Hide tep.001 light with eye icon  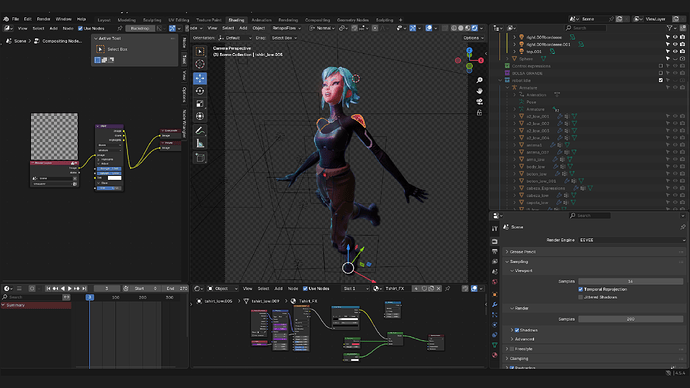[x=675, y=51]
